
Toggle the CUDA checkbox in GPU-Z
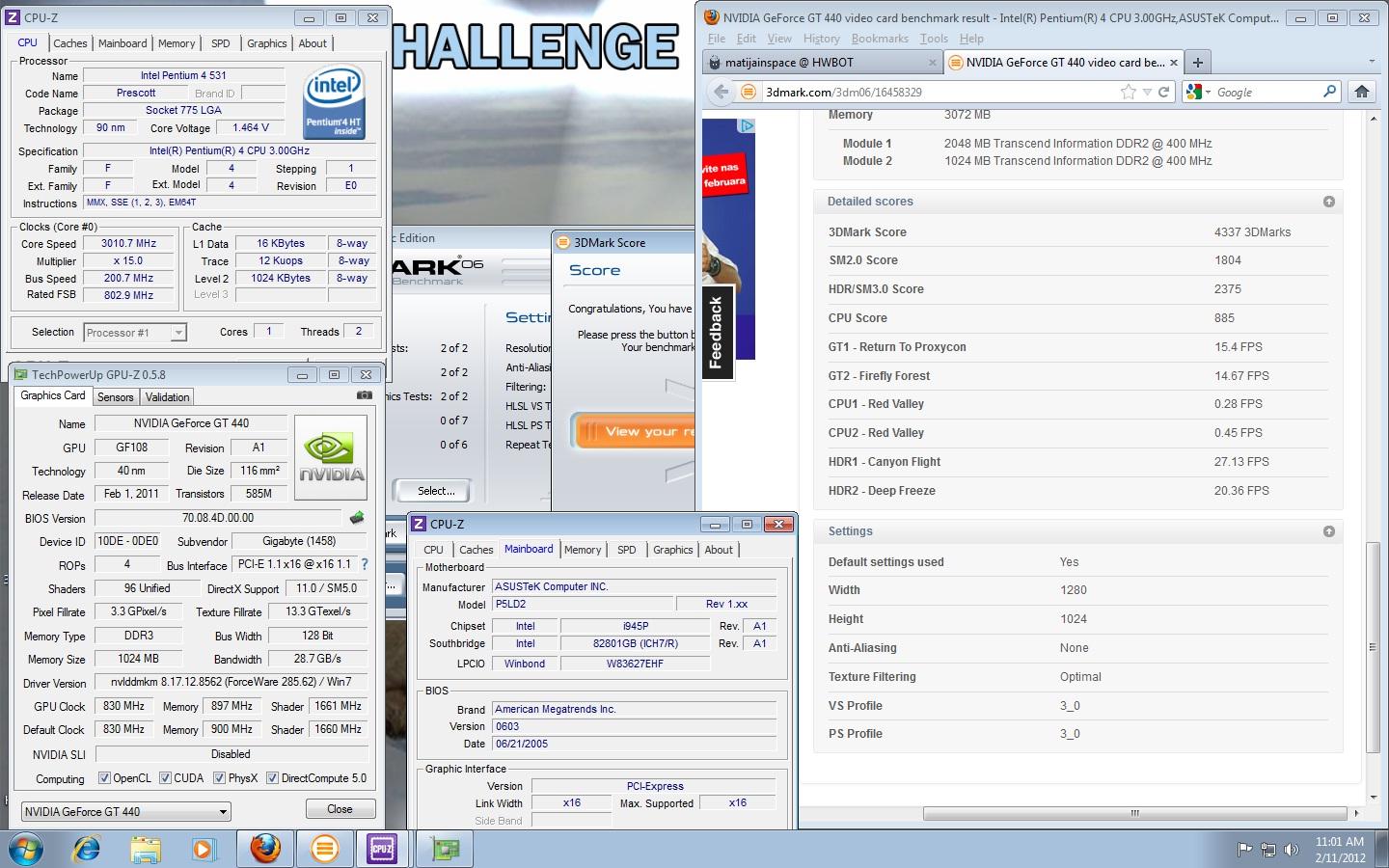click(x=165, y=778)
